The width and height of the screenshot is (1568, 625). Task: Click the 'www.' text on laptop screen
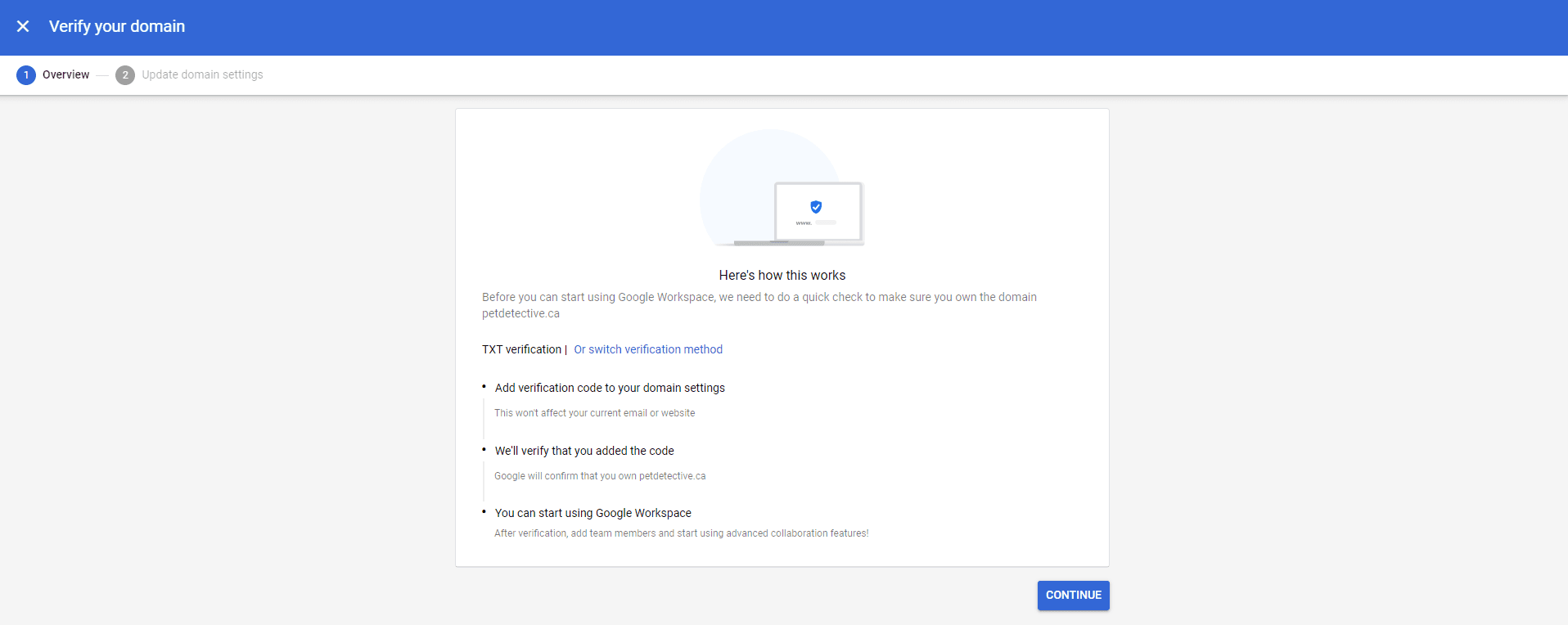coord(804,223)
